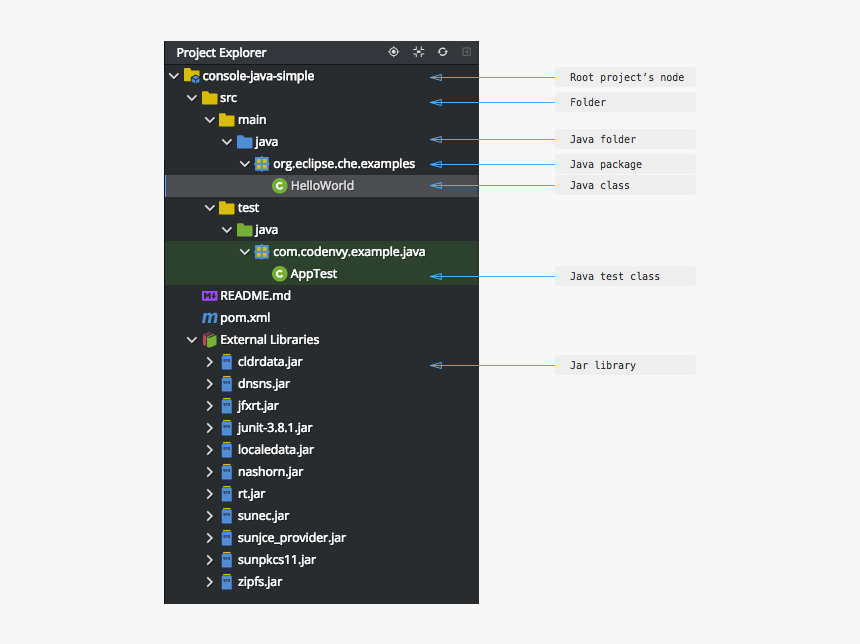The width and height of the screenshot is (860, 644).
Task: Expand the junit-3.8.1.jar library
Action: tap(210, 428)
